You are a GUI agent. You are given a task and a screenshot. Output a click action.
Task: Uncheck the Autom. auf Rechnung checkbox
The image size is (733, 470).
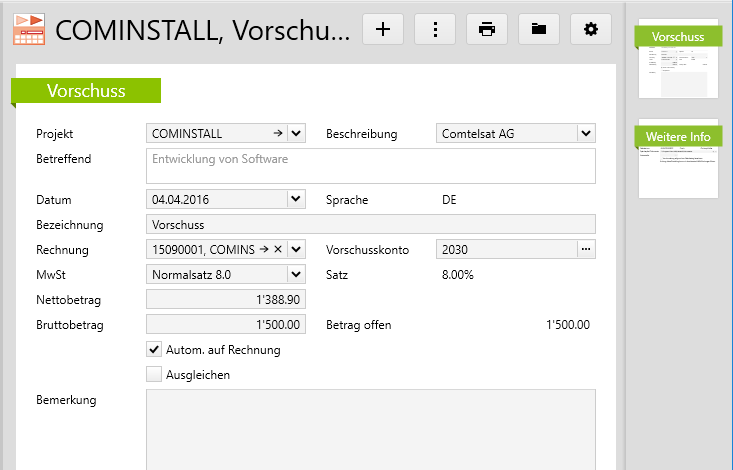point(154,350)
